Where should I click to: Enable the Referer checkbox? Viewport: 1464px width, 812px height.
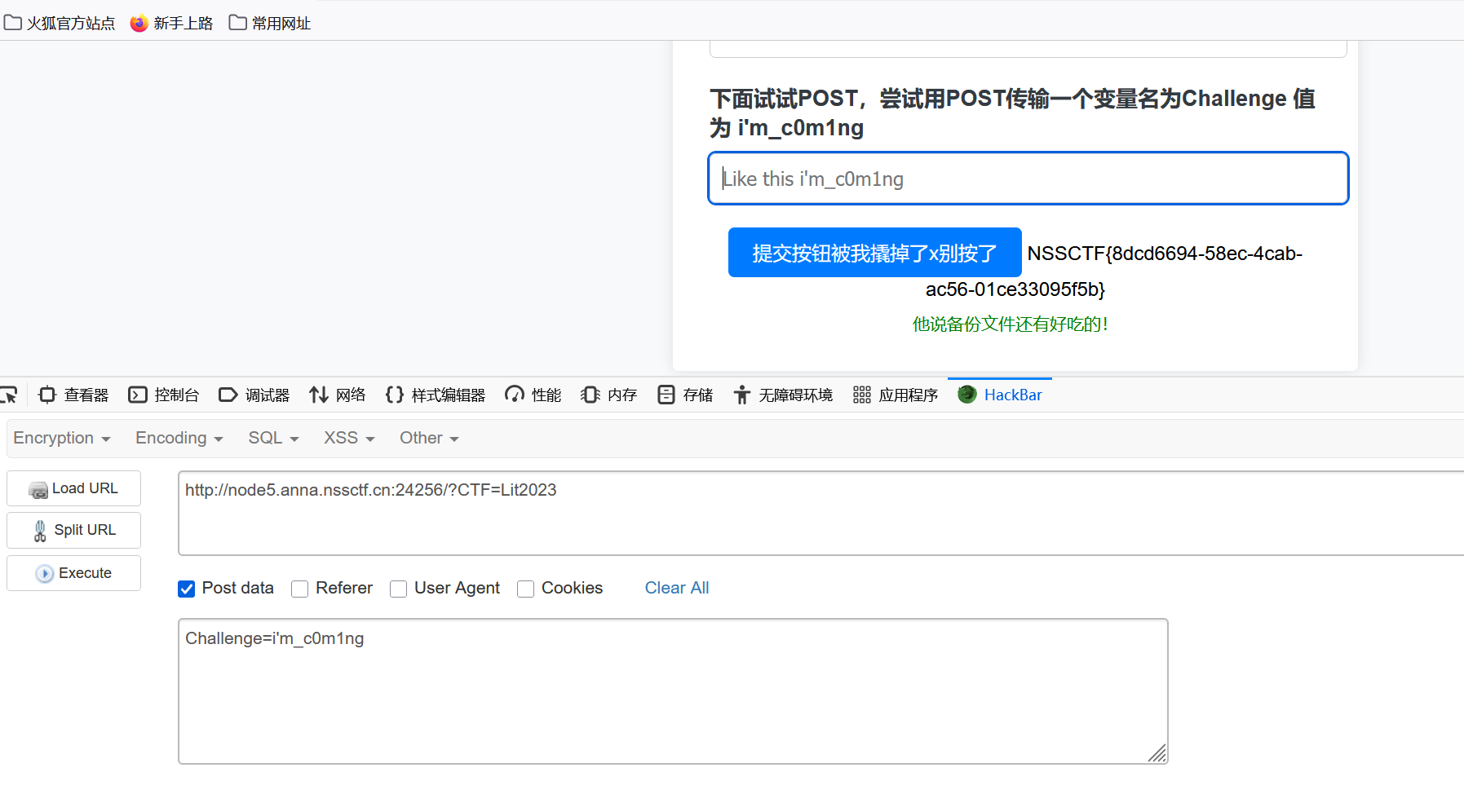[x=300, y=589]
